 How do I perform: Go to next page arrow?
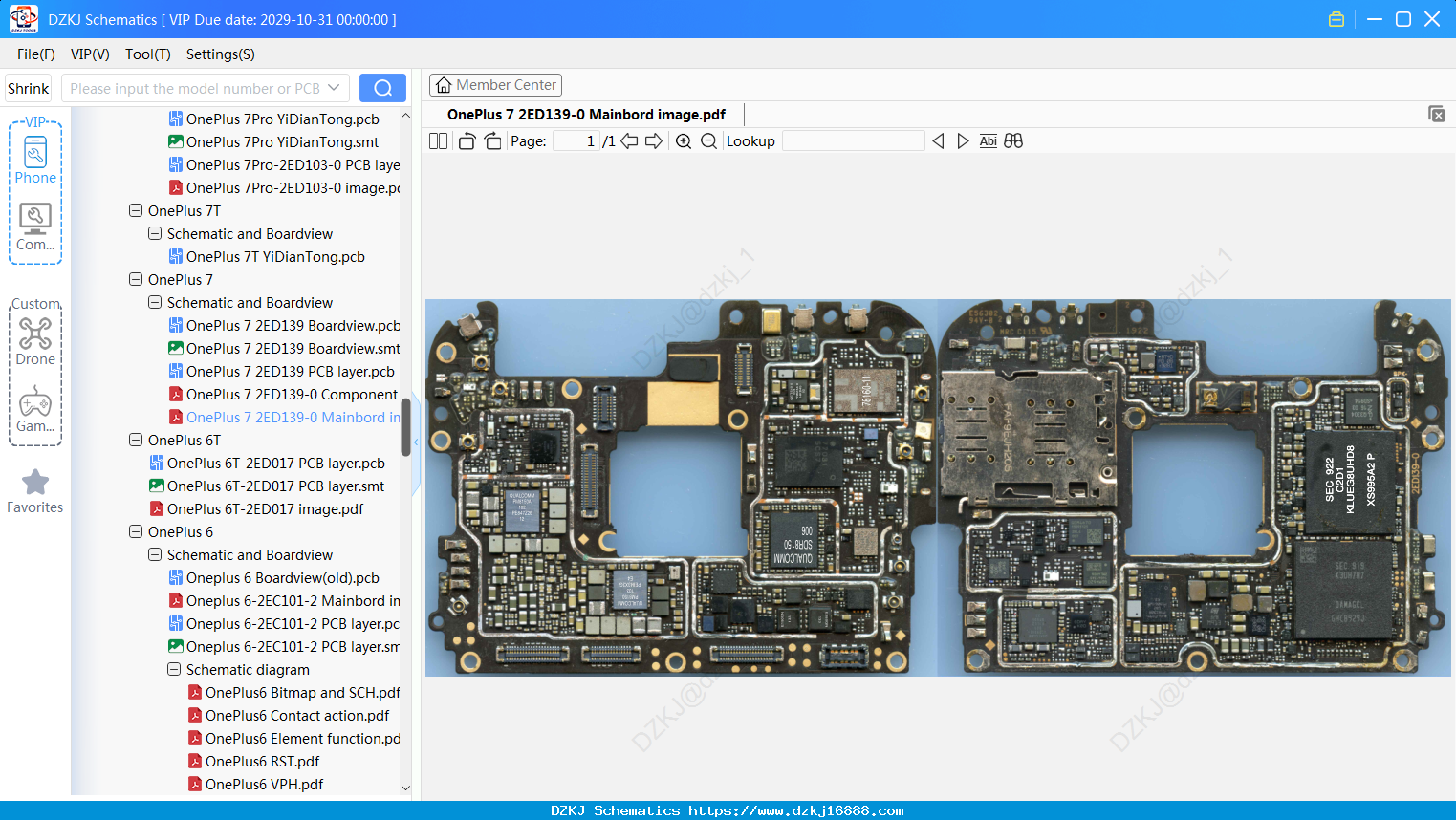pyautogui.click(x=654, y=141)
